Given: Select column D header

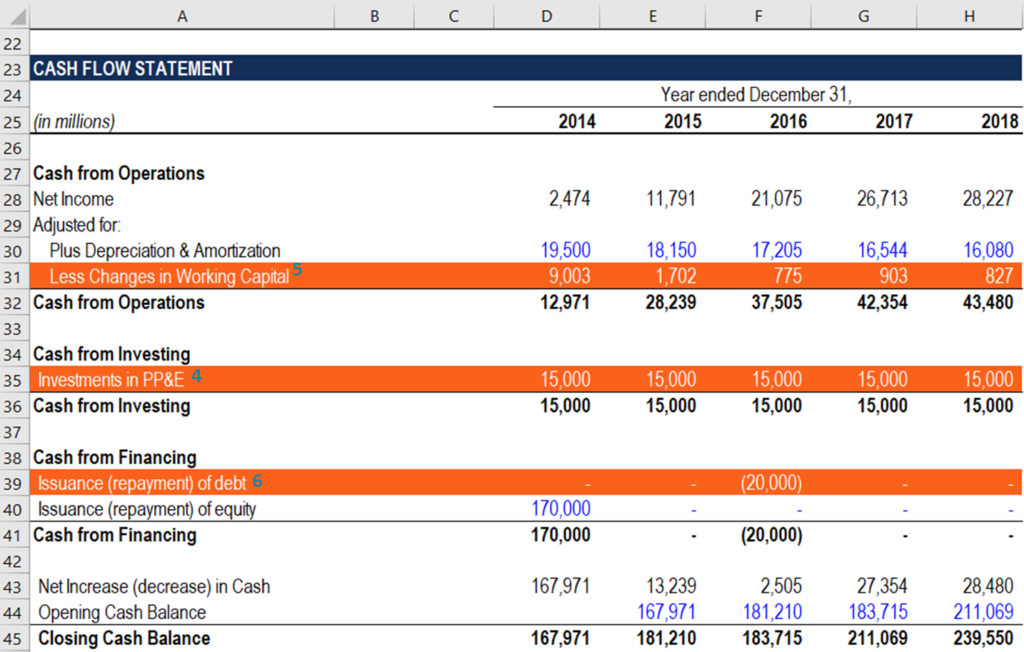Looking at the screenshot, I should pyautogui.click(x=546, y=15).
